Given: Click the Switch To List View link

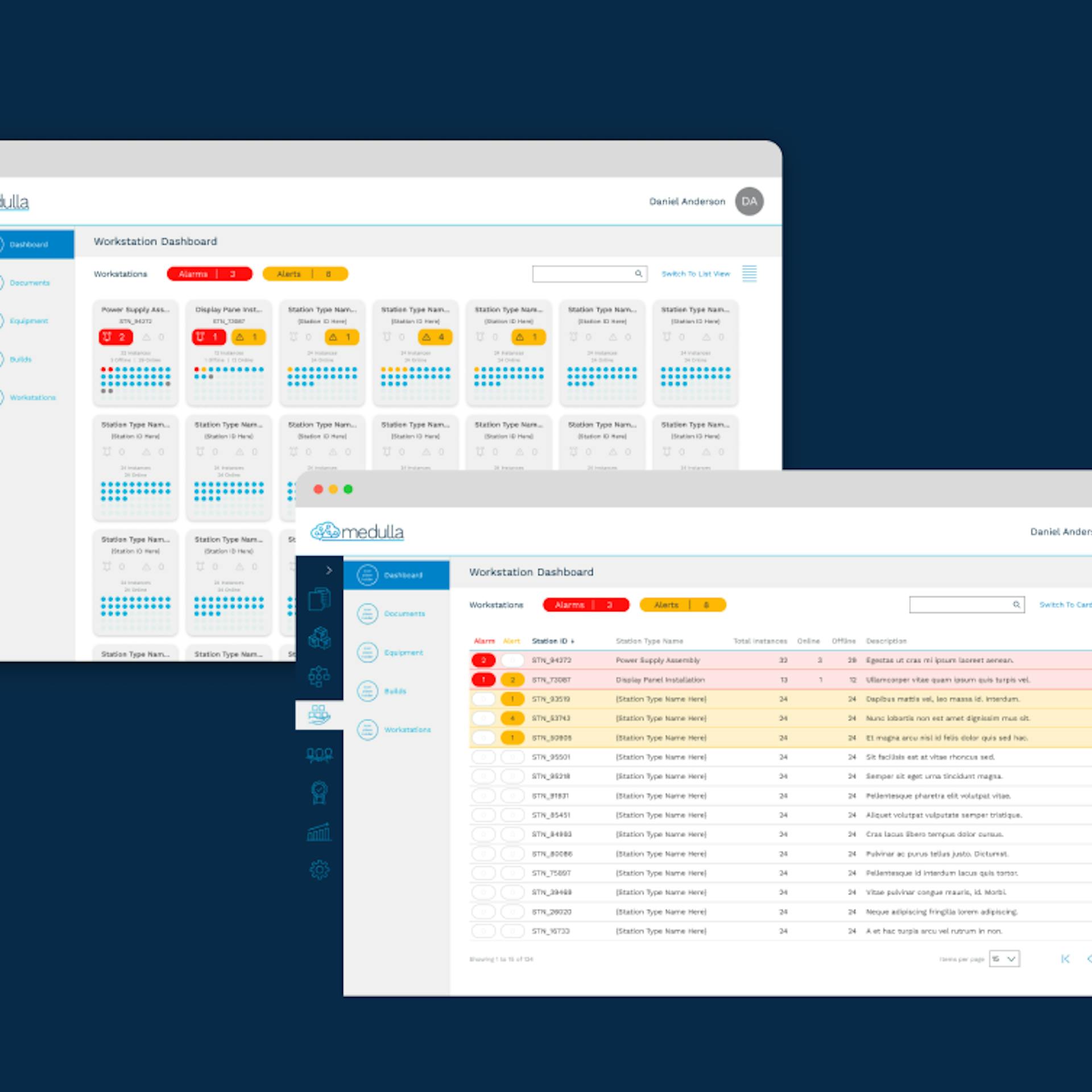Looking at the screenshot, I should coord(696,274).
